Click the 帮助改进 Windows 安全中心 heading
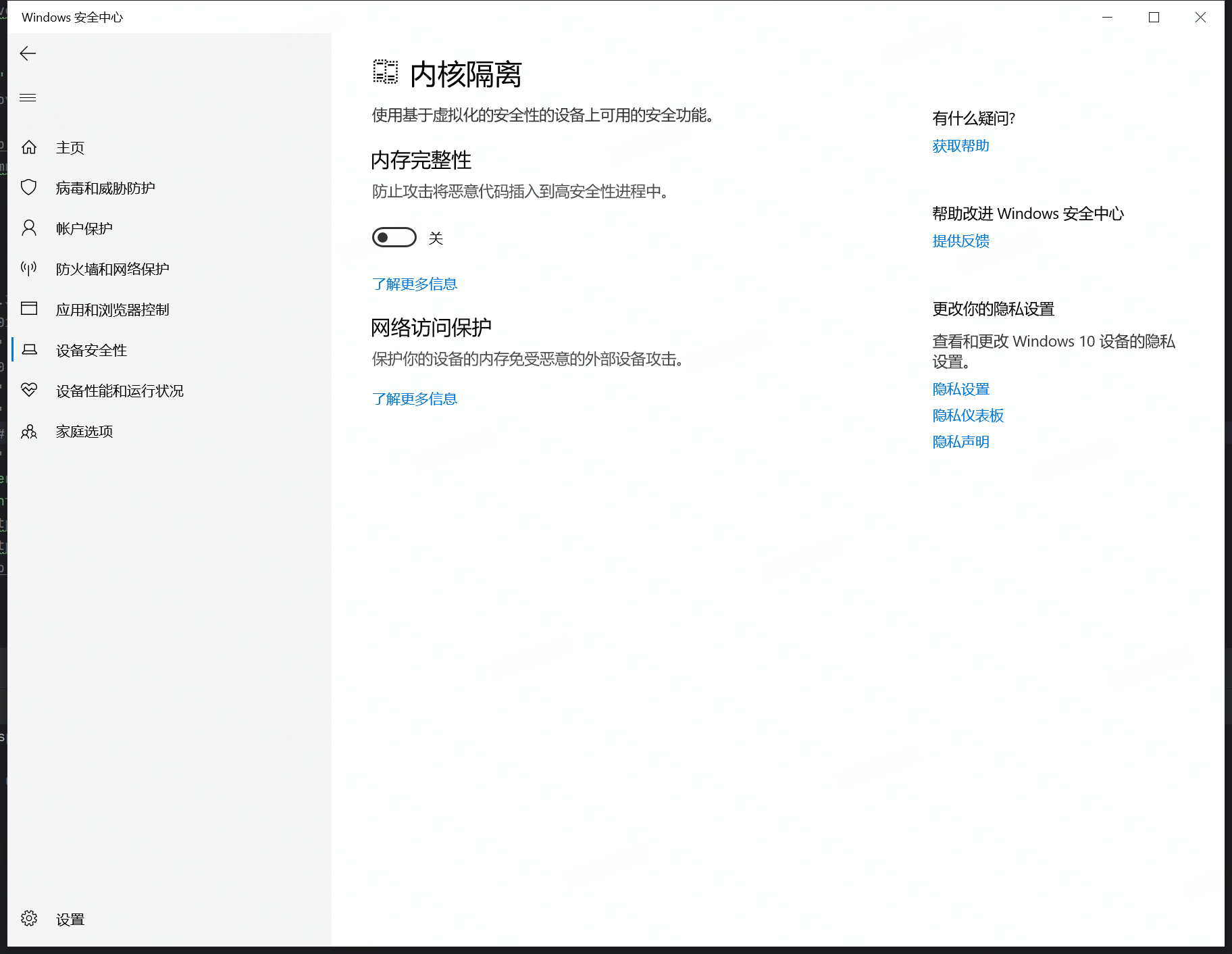Screen dimensions: 1232x954 click(x=1028, y=214)
